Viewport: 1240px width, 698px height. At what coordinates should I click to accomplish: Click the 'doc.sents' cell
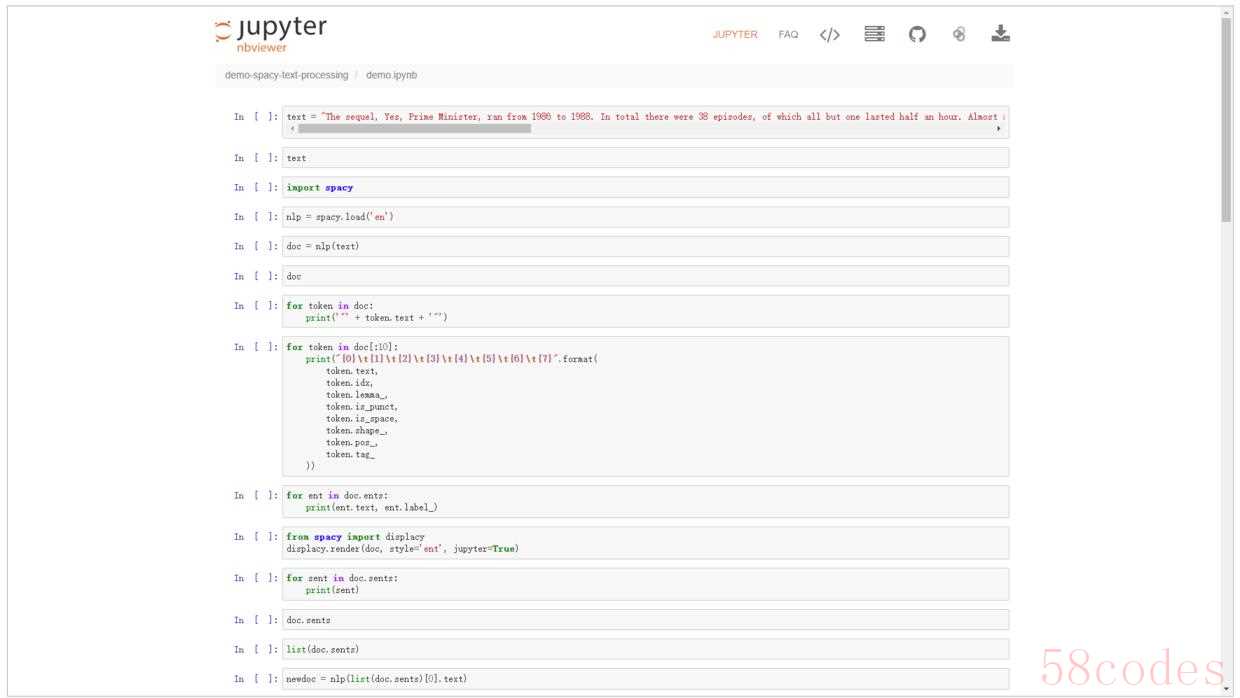tap(646, 620)
